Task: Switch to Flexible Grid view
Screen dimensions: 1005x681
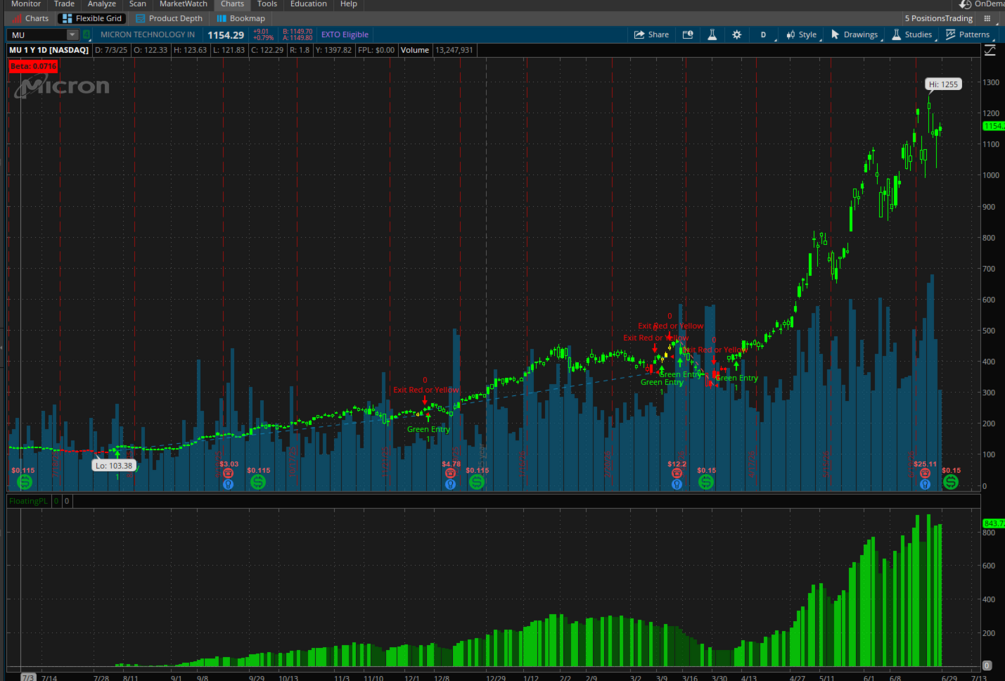Action: click(x=93, y=19)
